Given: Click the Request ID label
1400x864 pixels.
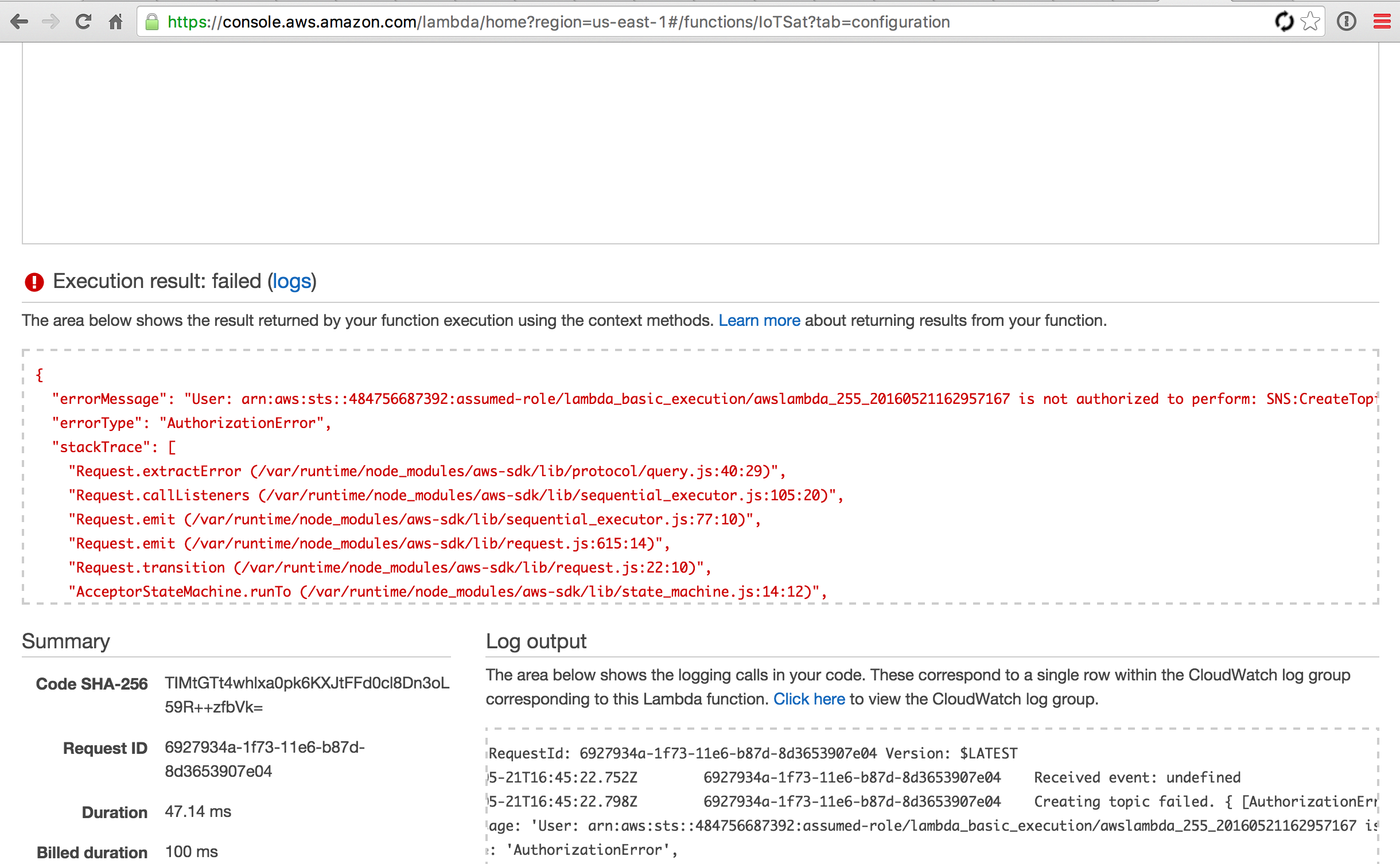Looking at the screenshot, I should point(105,748).
